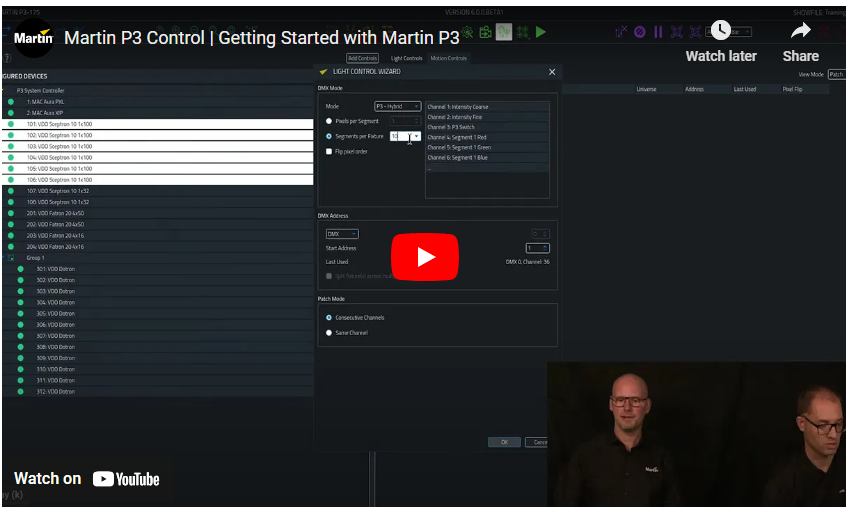Click the purple blocked-circle toolbar icon
Image resolution: width=853 pixels, height=510 pixels.
pyautogui.click(x=640, y=32)
